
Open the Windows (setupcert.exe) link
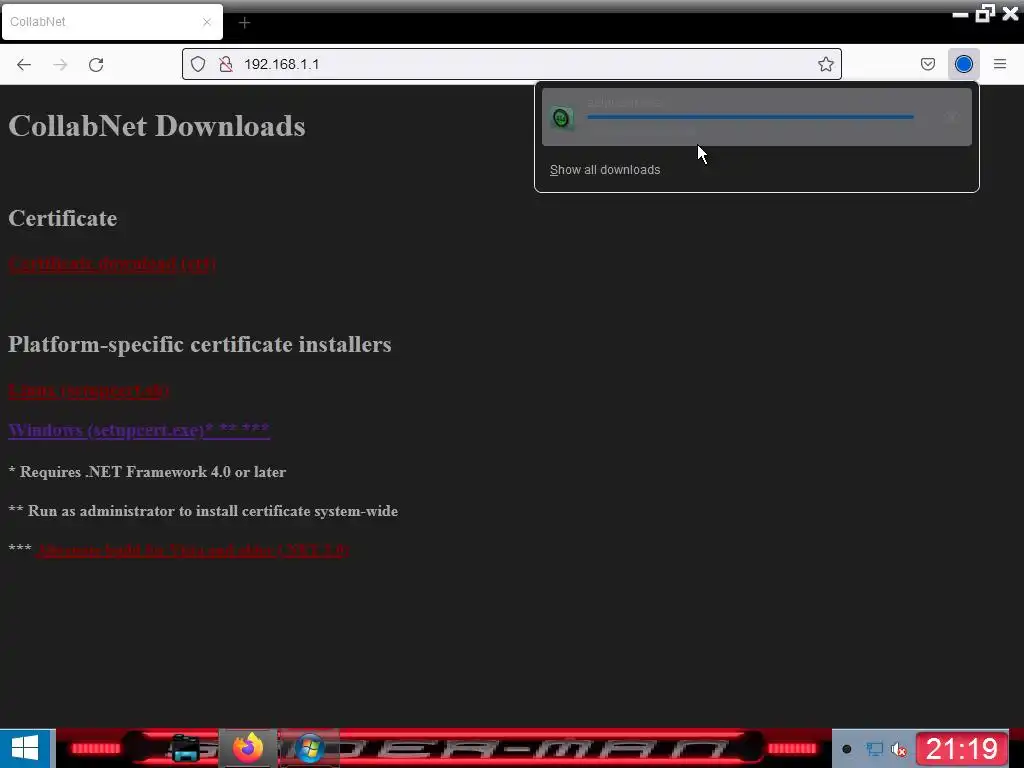(139, 430)
